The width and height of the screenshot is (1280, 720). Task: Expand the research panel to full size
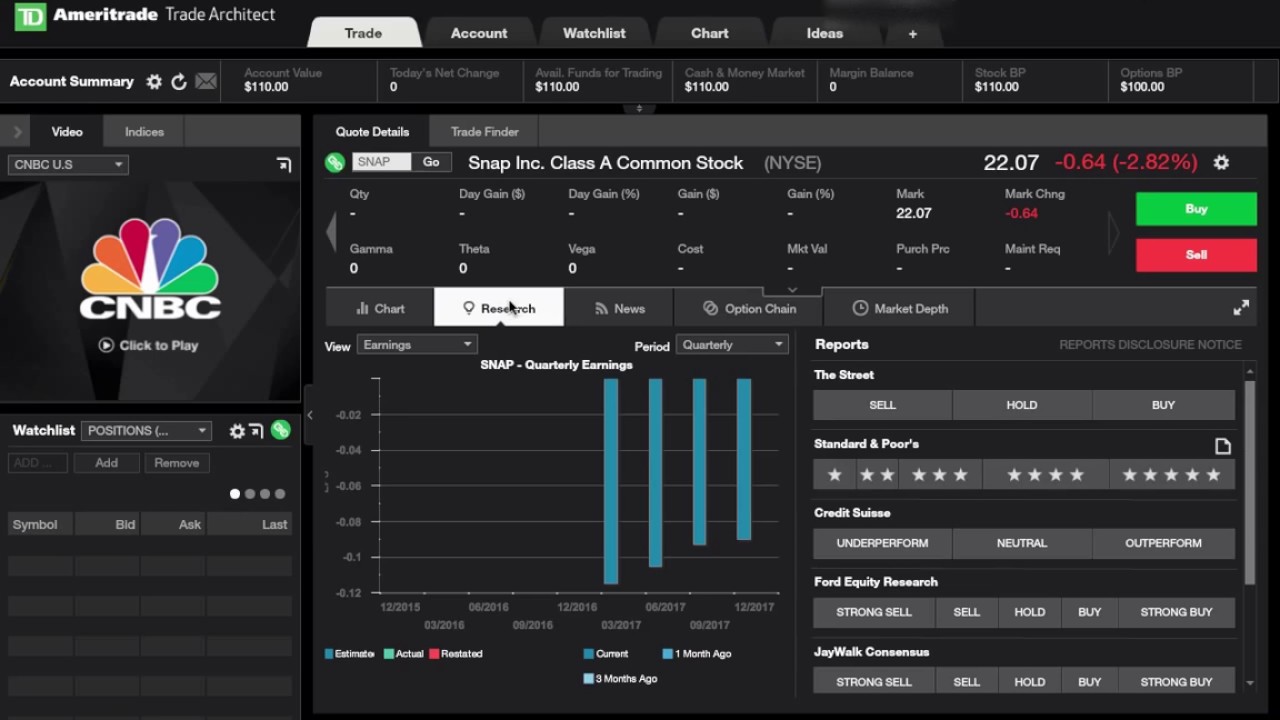click(1241, 308)
